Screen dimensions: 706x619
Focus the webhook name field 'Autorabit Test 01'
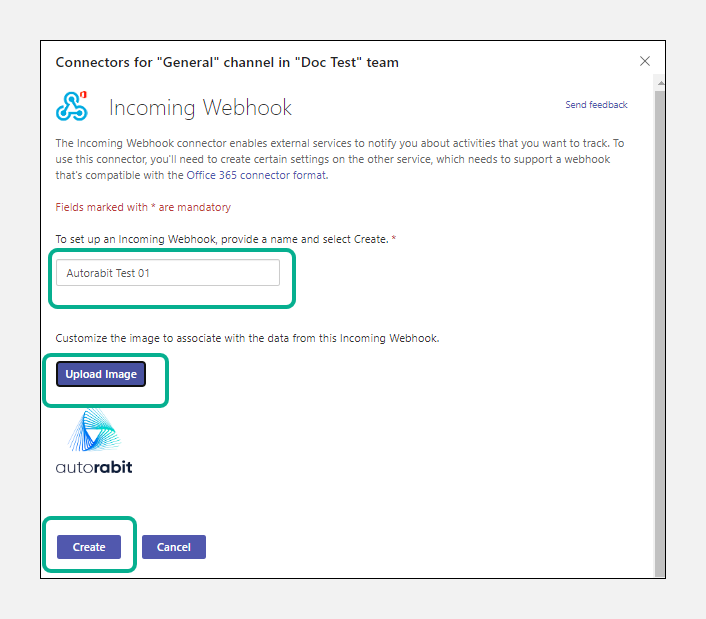pyautogui.click(x=168, y=272)
